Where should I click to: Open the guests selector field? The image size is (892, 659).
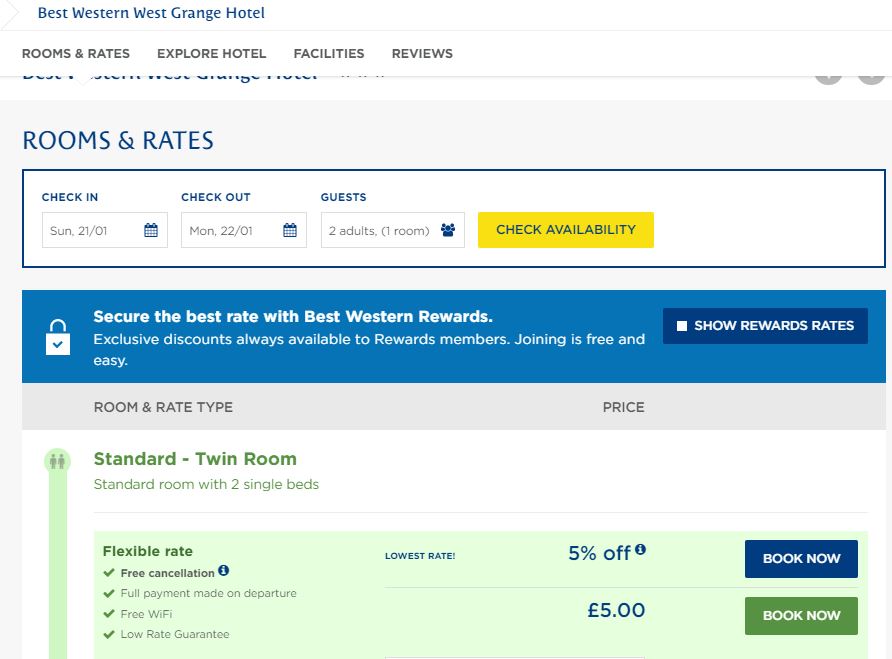click(x=393, y=230)
